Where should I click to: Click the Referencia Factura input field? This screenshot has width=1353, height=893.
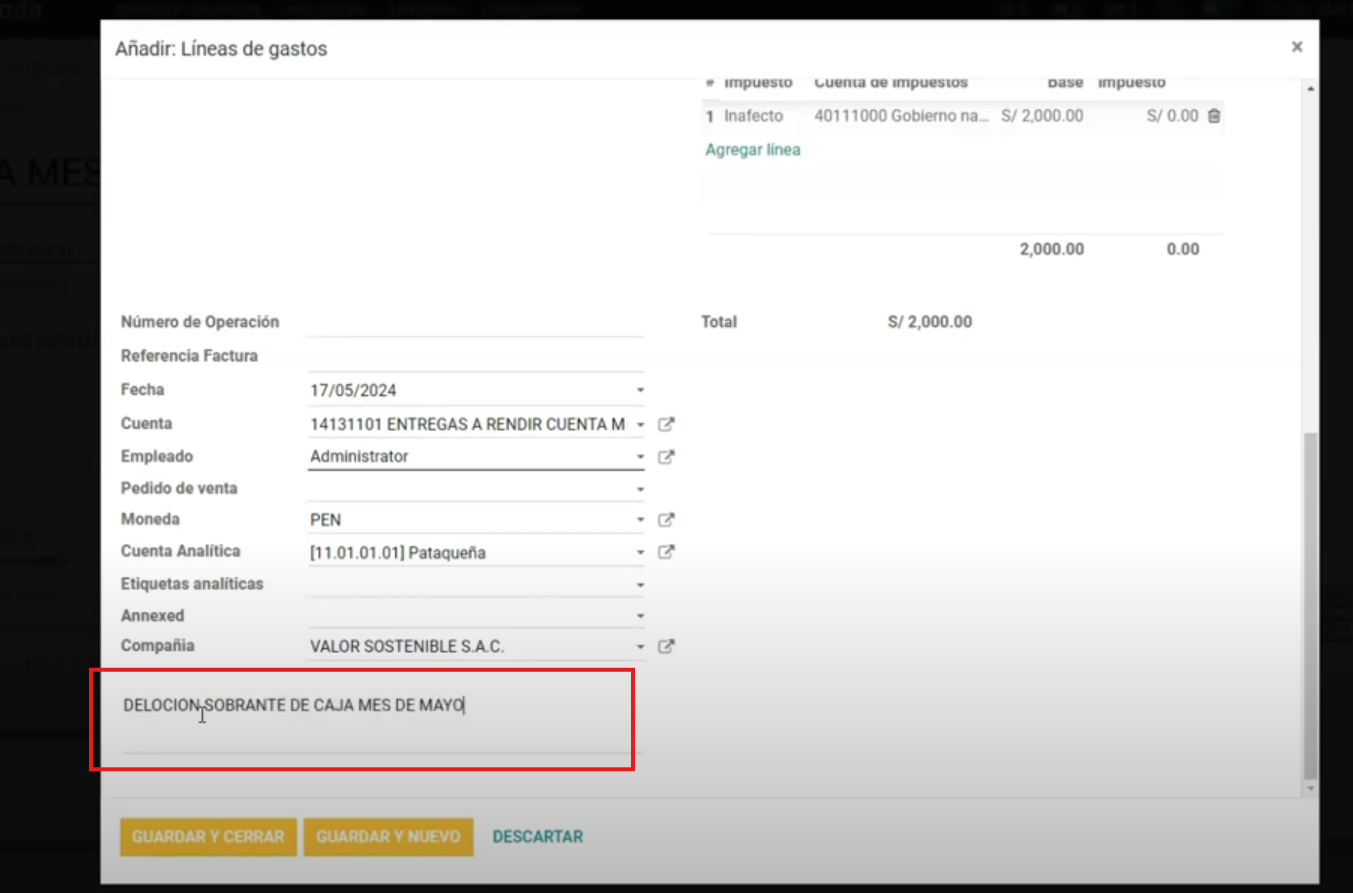(x=475, y=357)
